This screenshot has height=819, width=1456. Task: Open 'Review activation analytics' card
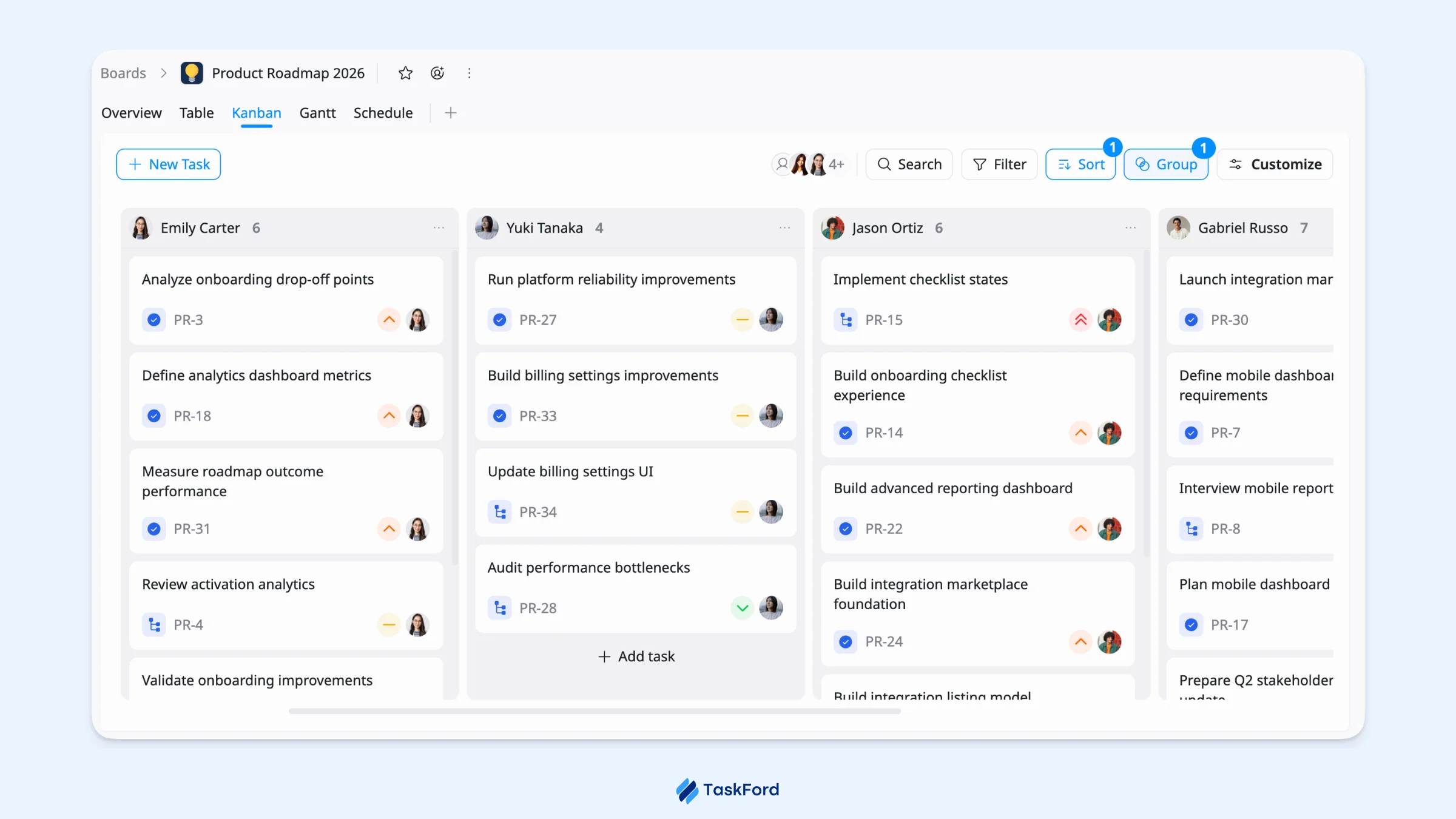[x=286, y=605]
